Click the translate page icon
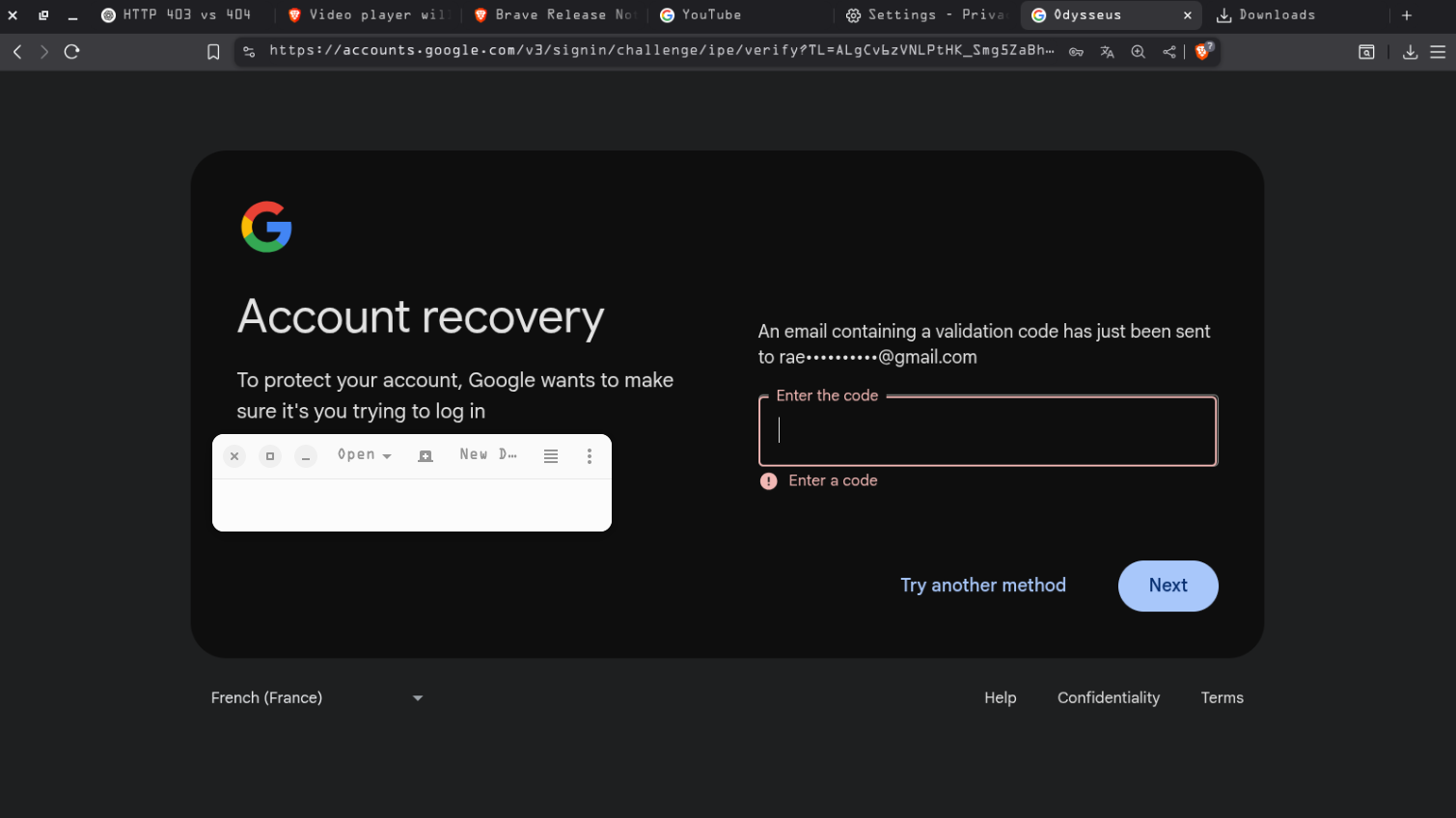Image resolution: width=1456 pixels, height=818 pixels. (x=1107, y=52)
